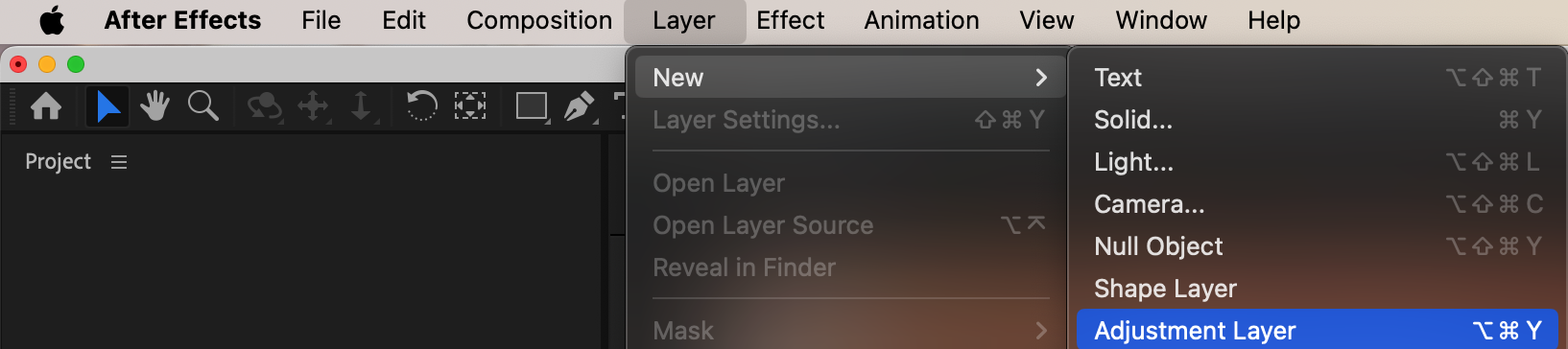Select the Pen tool
1568x349 pixels.
pos(580,105)
